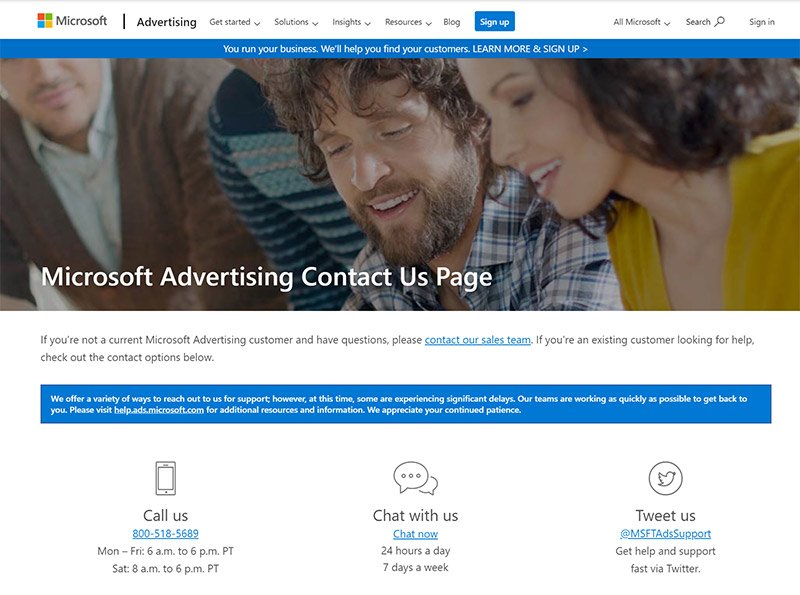Click the Sign up button
This screenshot has width=800, height=595.
click(494, 21)
